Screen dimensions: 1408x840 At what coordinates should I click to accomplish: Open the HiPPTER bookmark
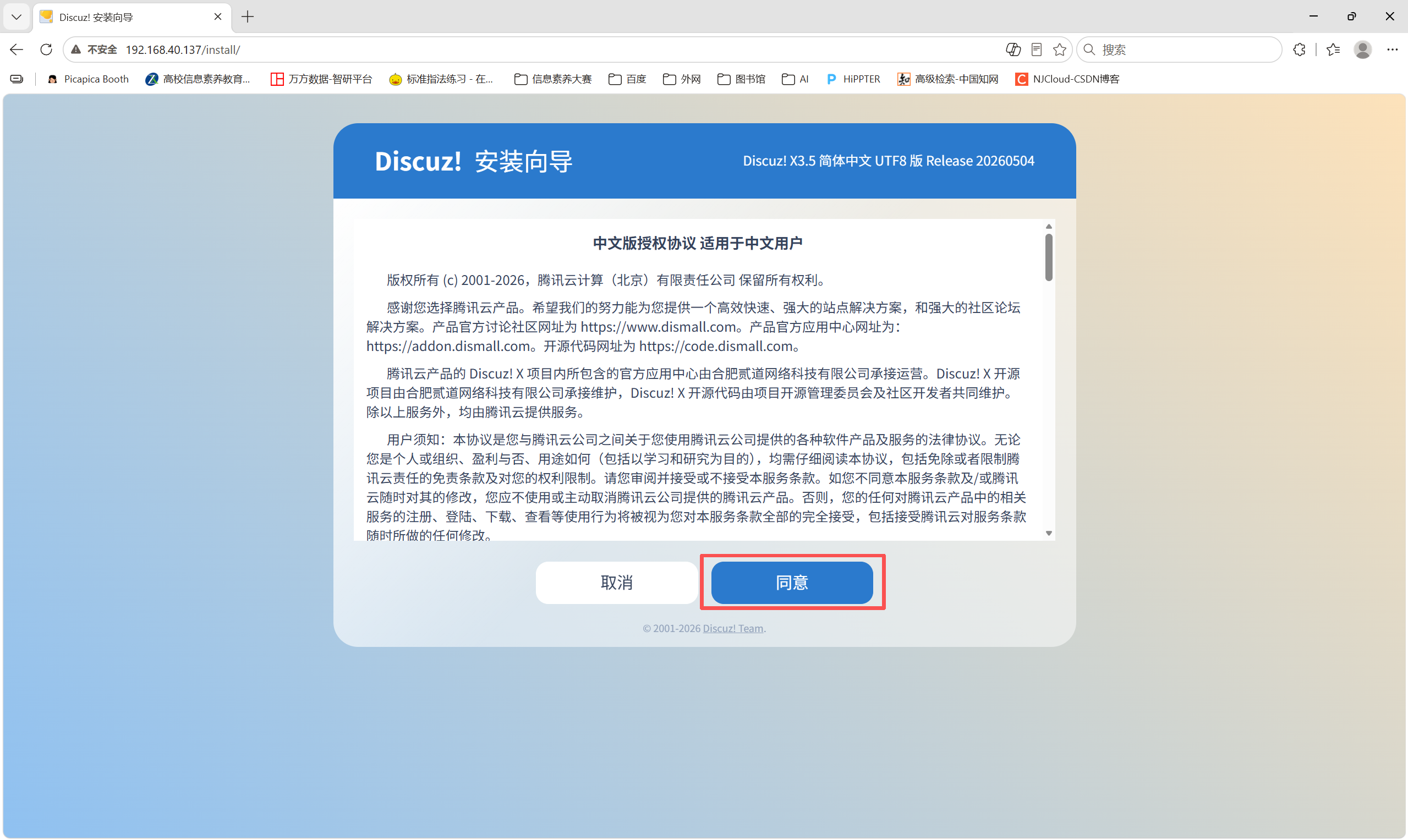tap(853, 79)
